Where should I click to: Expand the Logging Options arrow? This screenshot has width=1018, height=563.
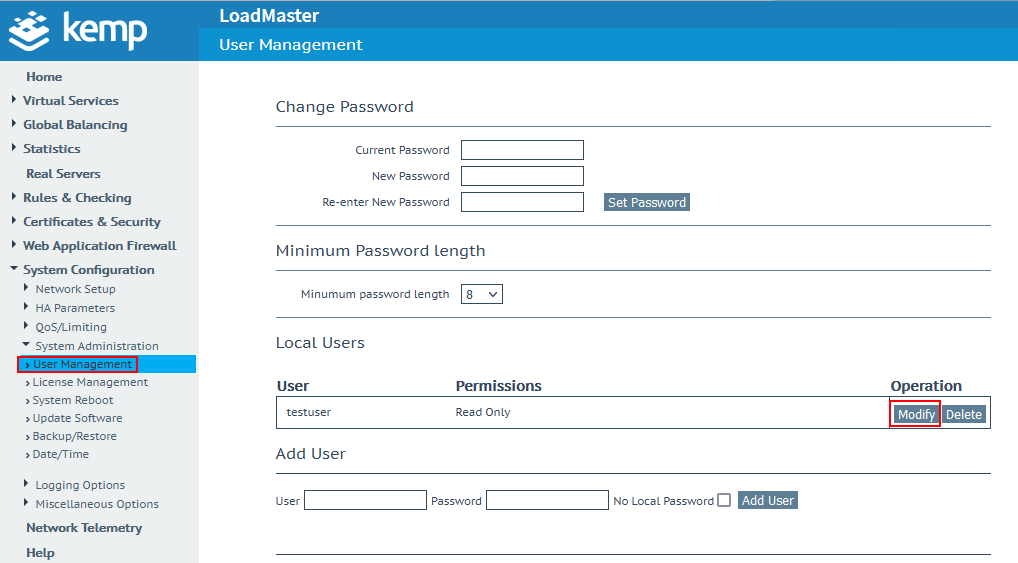[26, 484]
